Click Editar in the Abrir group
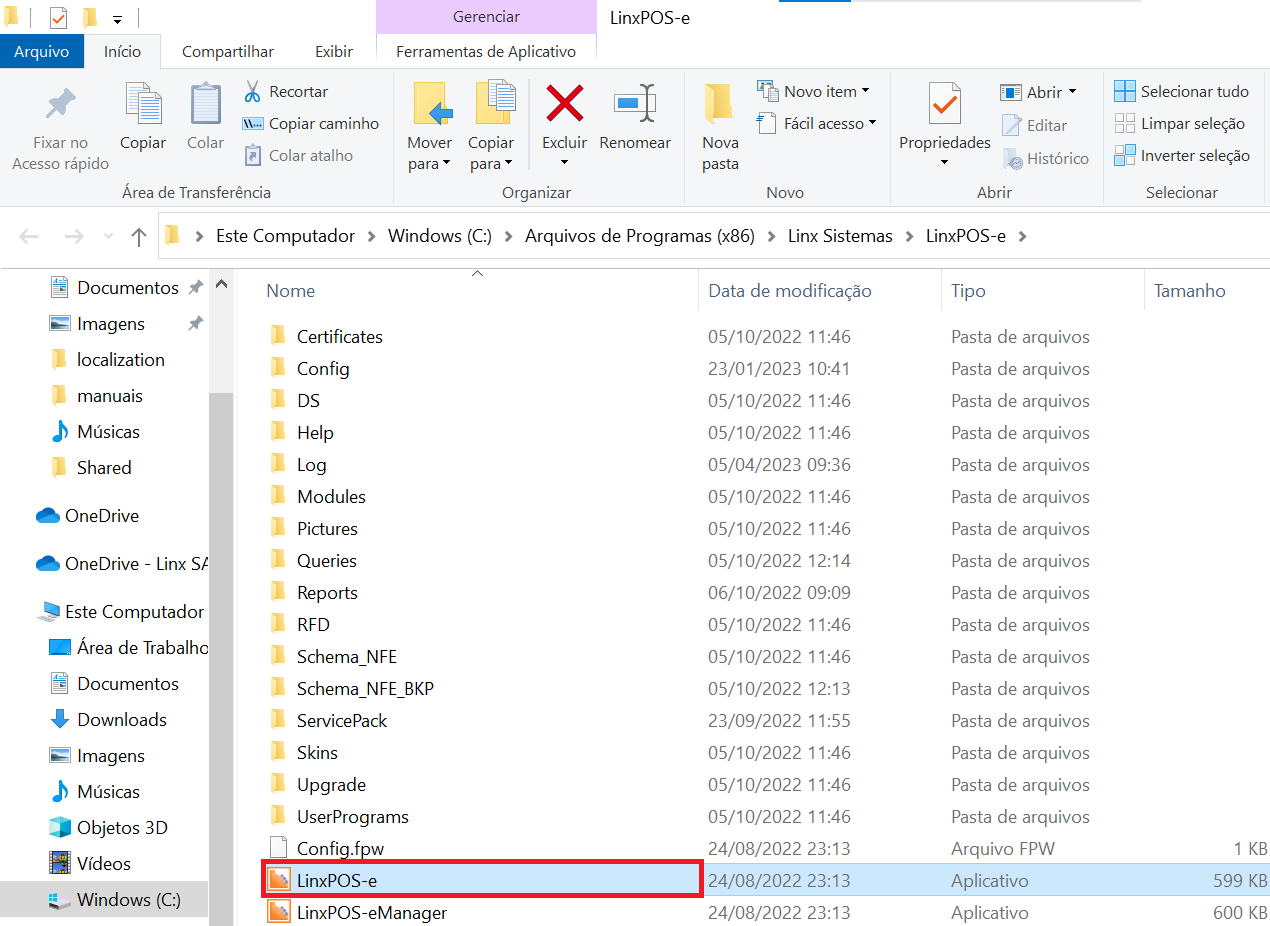 pos(1034,125)
